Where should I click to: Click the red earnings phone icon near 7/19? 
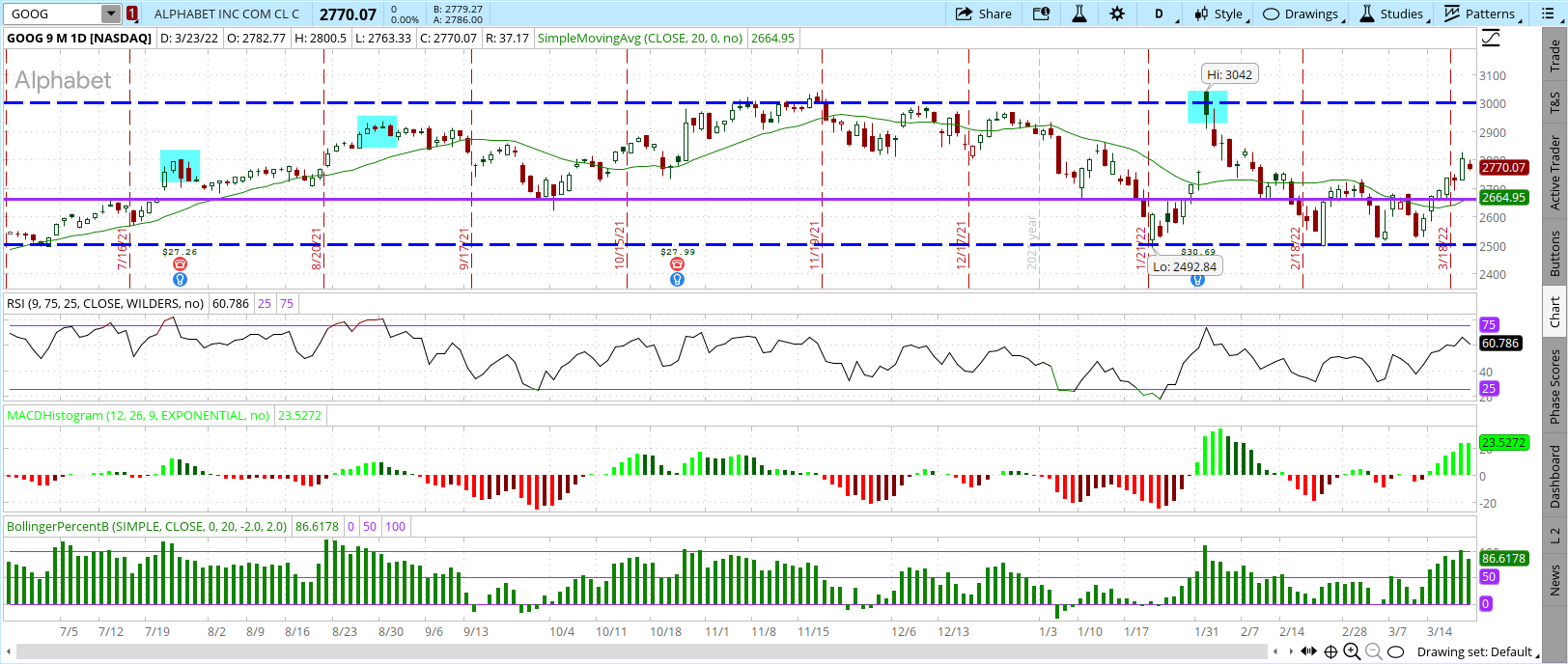pyautogui.click(x=180, y=264)
